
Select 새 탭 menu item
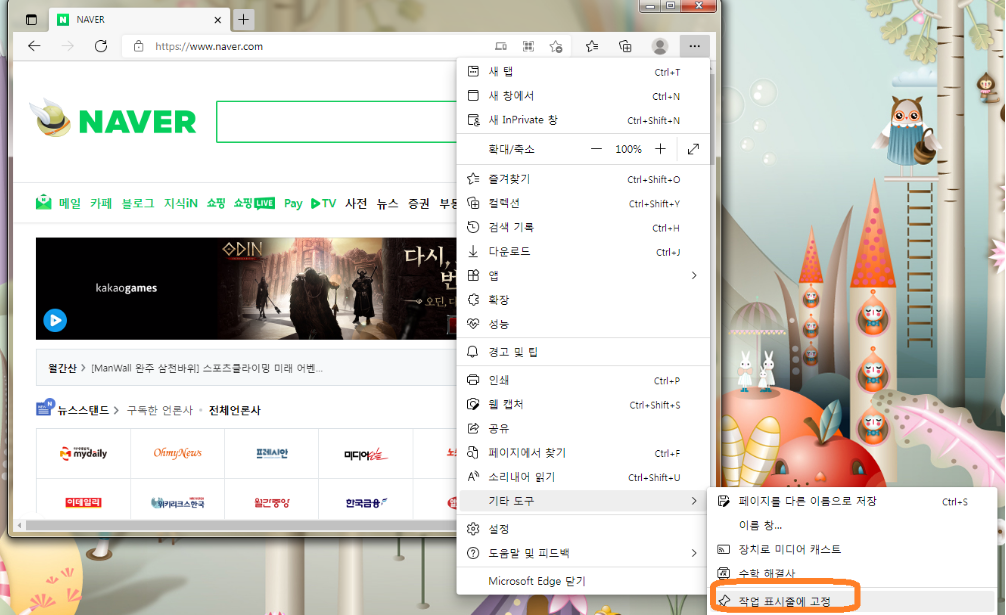click(583, 71)
